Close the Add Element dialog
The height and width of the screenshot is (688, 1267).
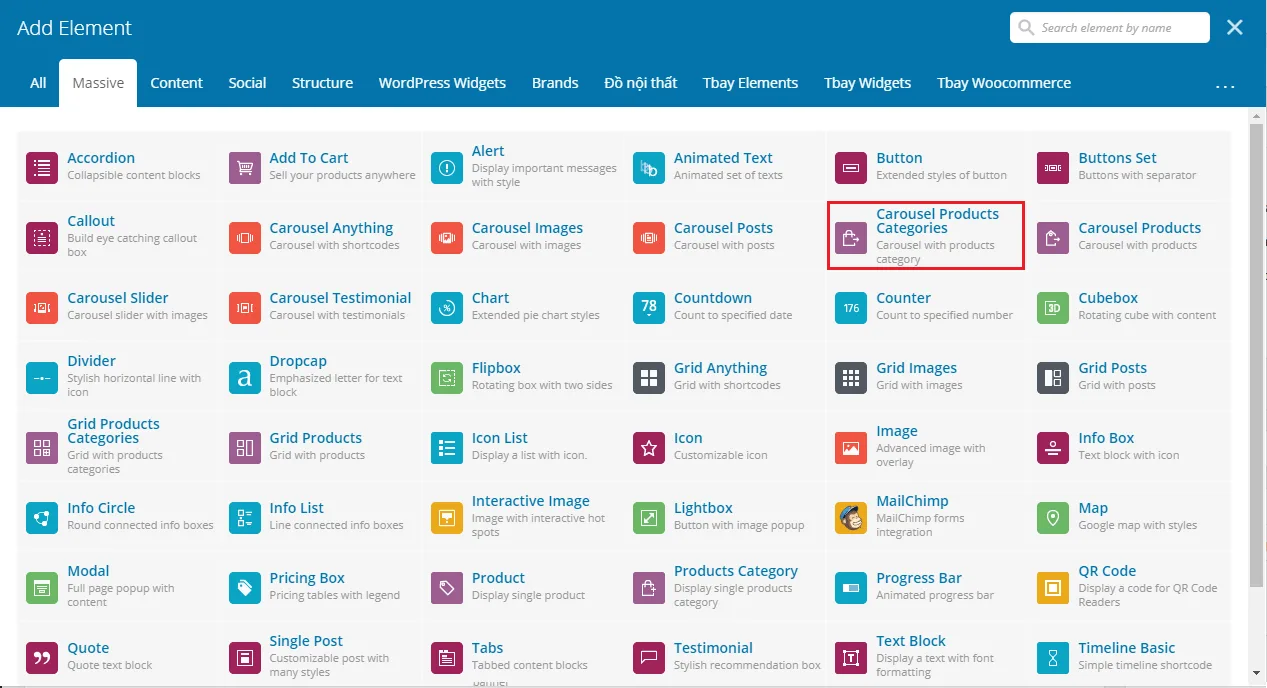(x=1235, y=28)
